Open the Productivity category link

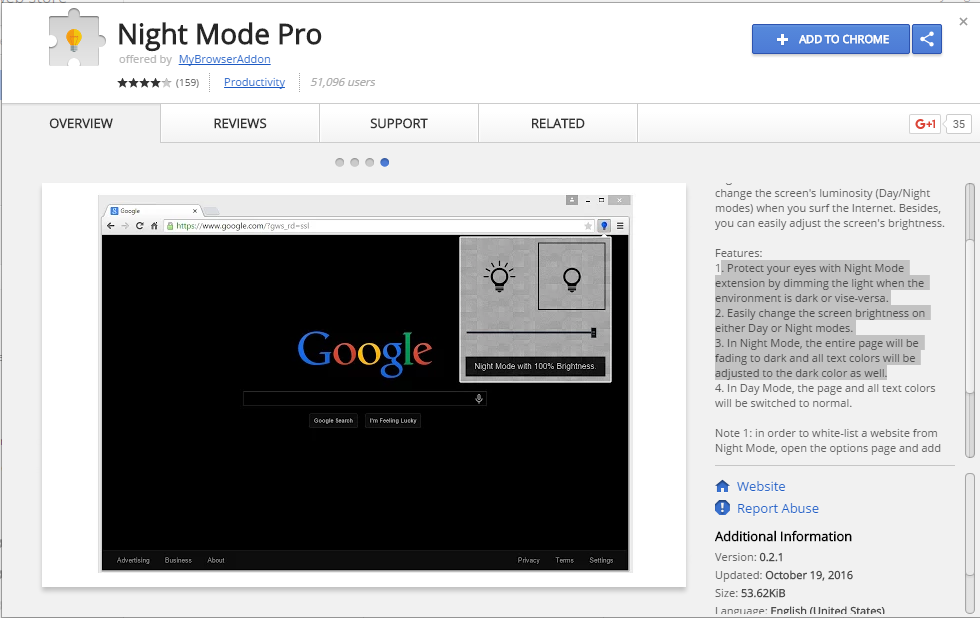[254, 82]
